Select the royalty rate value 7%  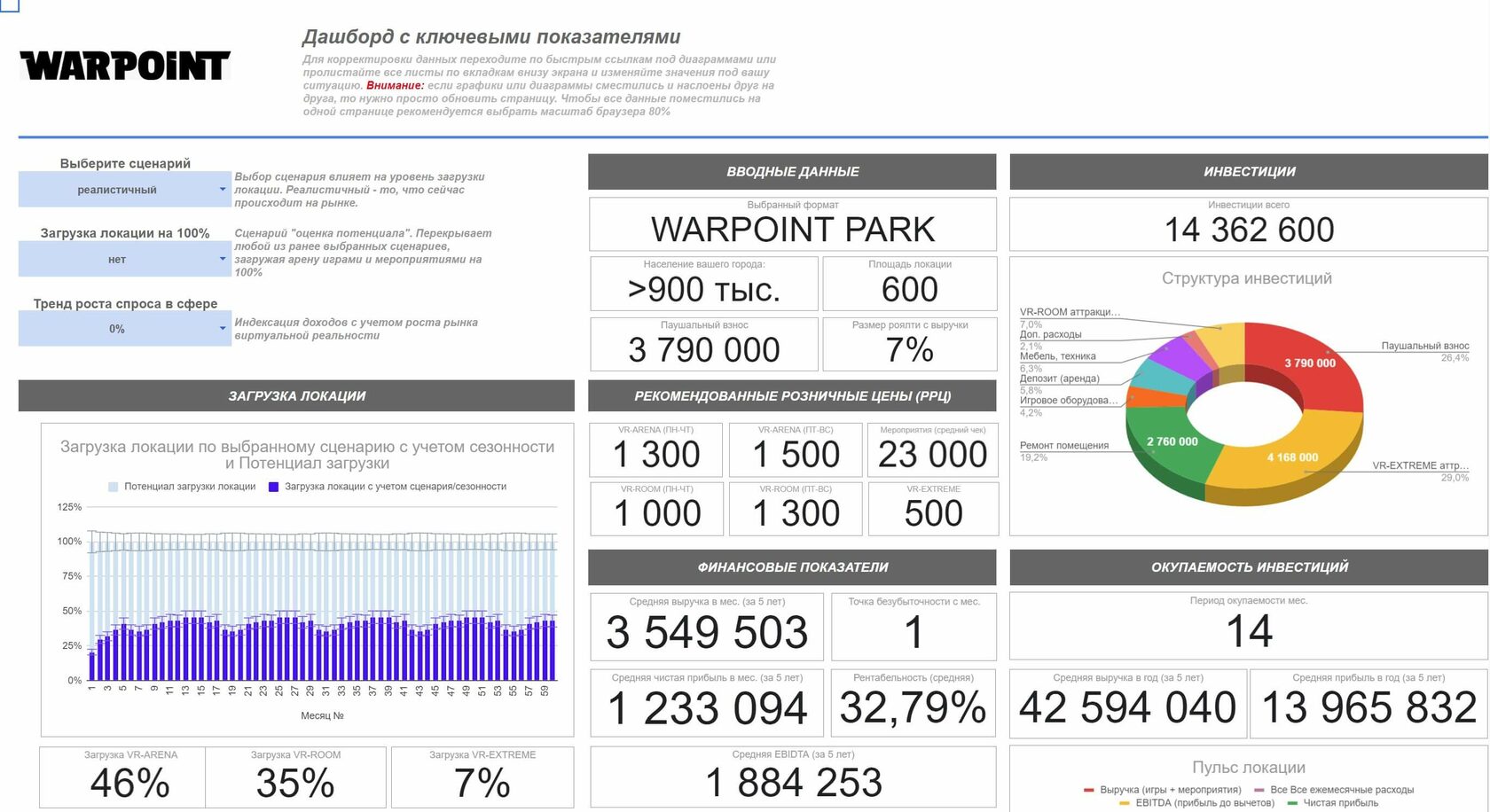click(x=910, y=350)
